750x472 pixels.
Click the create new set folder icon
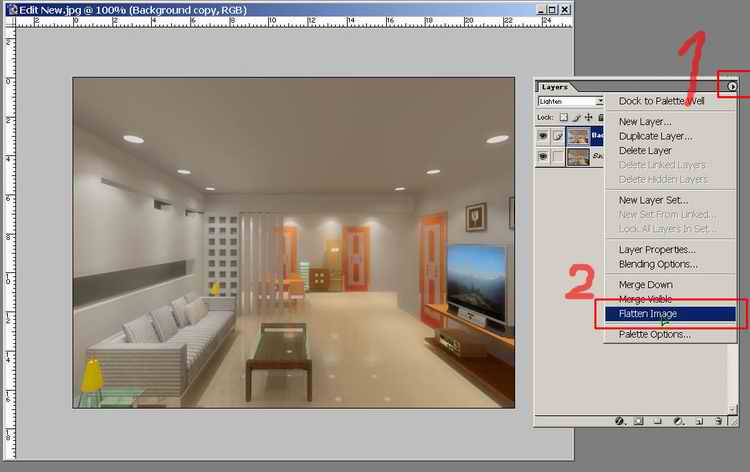pyautogui.click(x=658, y=421)
